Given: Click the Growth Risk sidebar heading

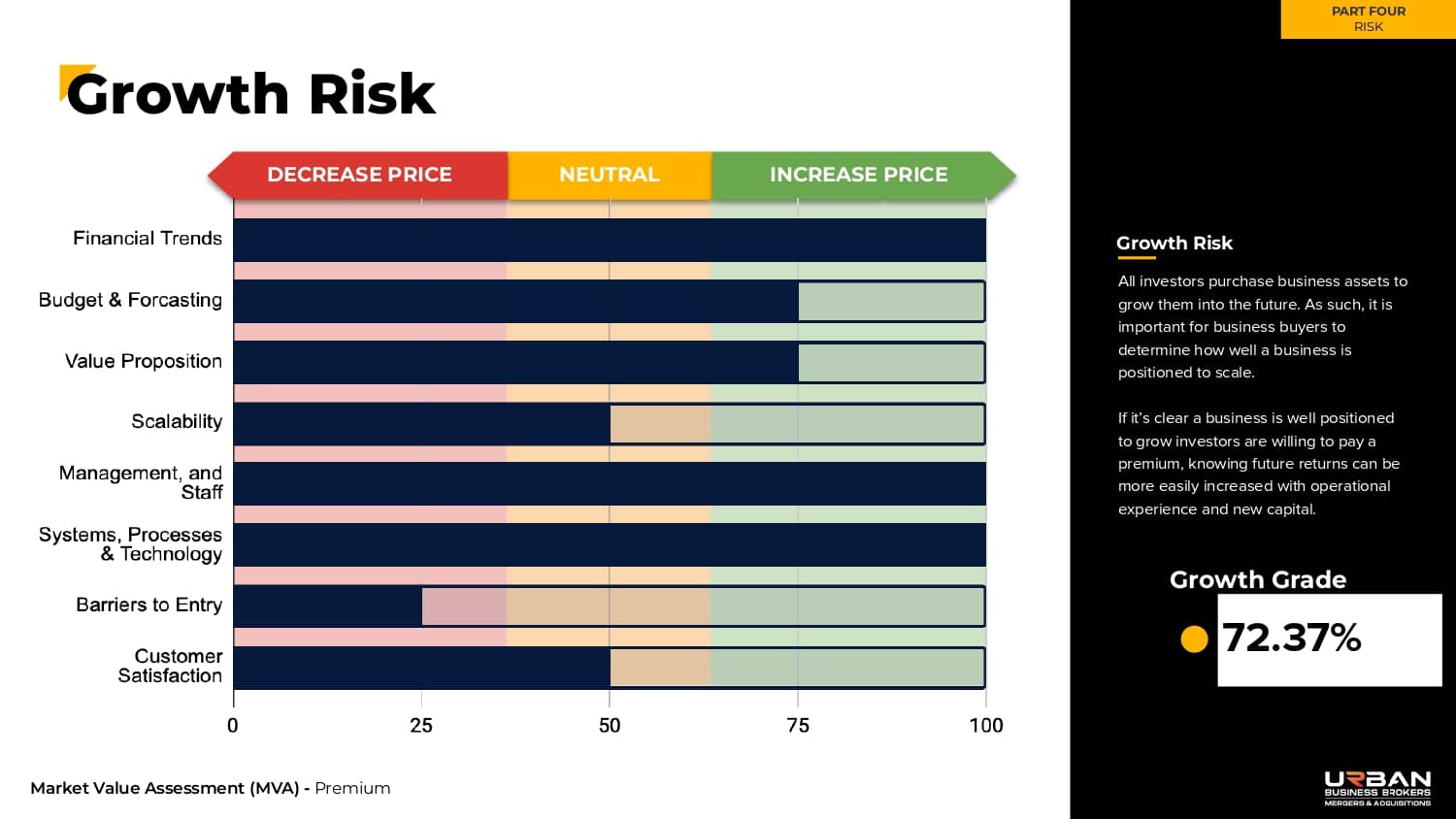Looking at the screenshot, I should [1175, 243].
